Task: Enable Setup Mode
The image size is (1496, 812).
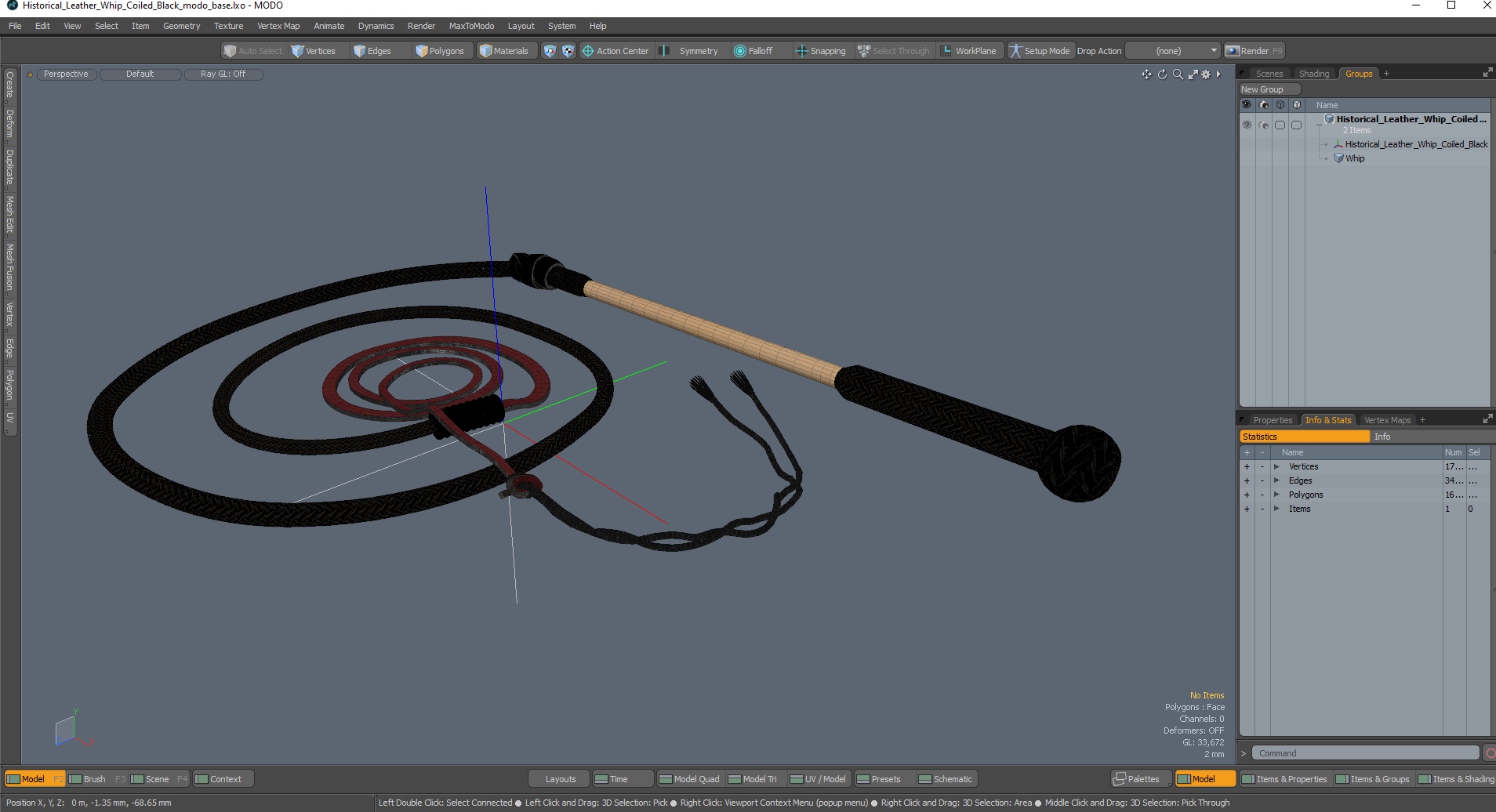Action: click(1040, 51)
